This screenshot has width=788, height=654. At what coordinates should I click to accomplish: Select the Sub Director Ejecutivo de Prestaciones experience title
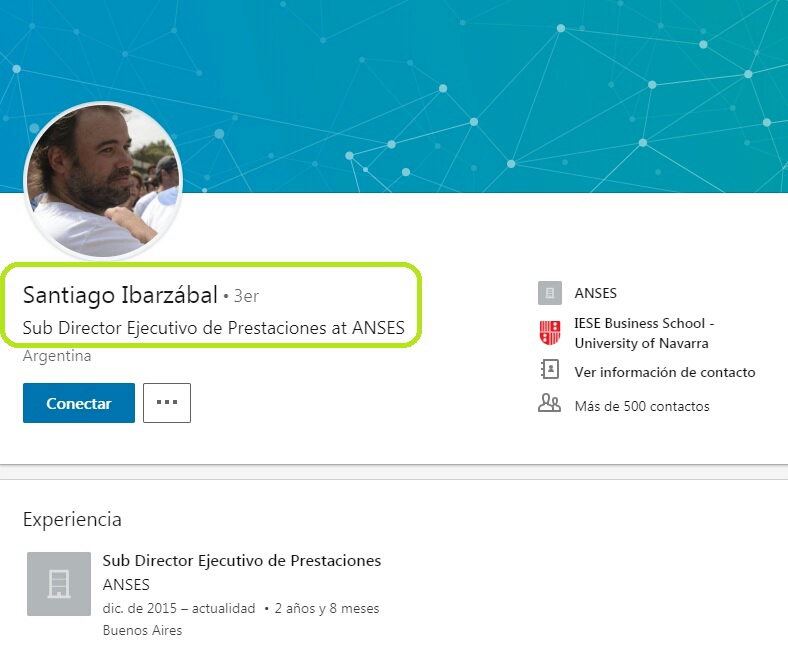point(241,560)
